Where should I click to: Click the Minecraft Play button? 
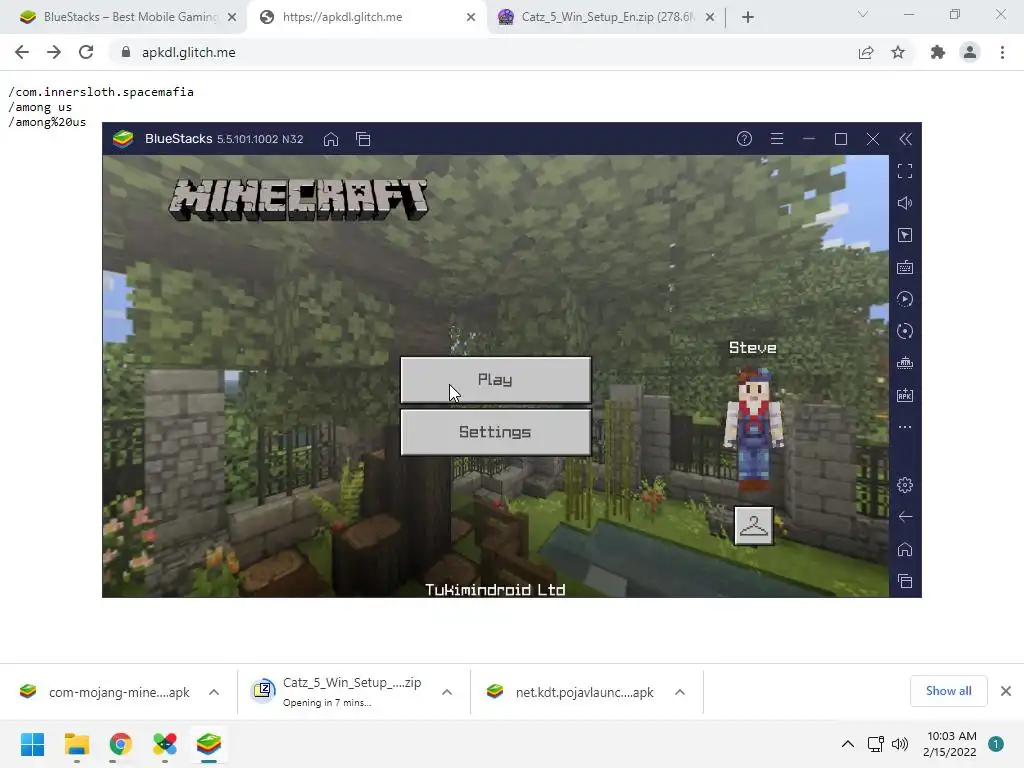496,379
